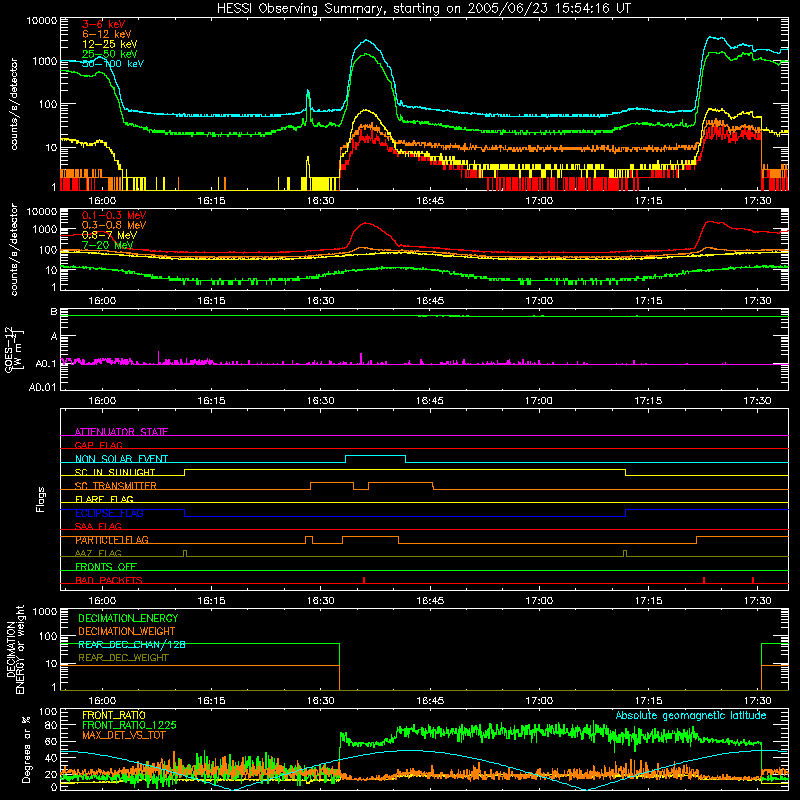Screen dimensions: 800x800
Task: Click the SAA_FLAG label
Action: pos(98,526)
